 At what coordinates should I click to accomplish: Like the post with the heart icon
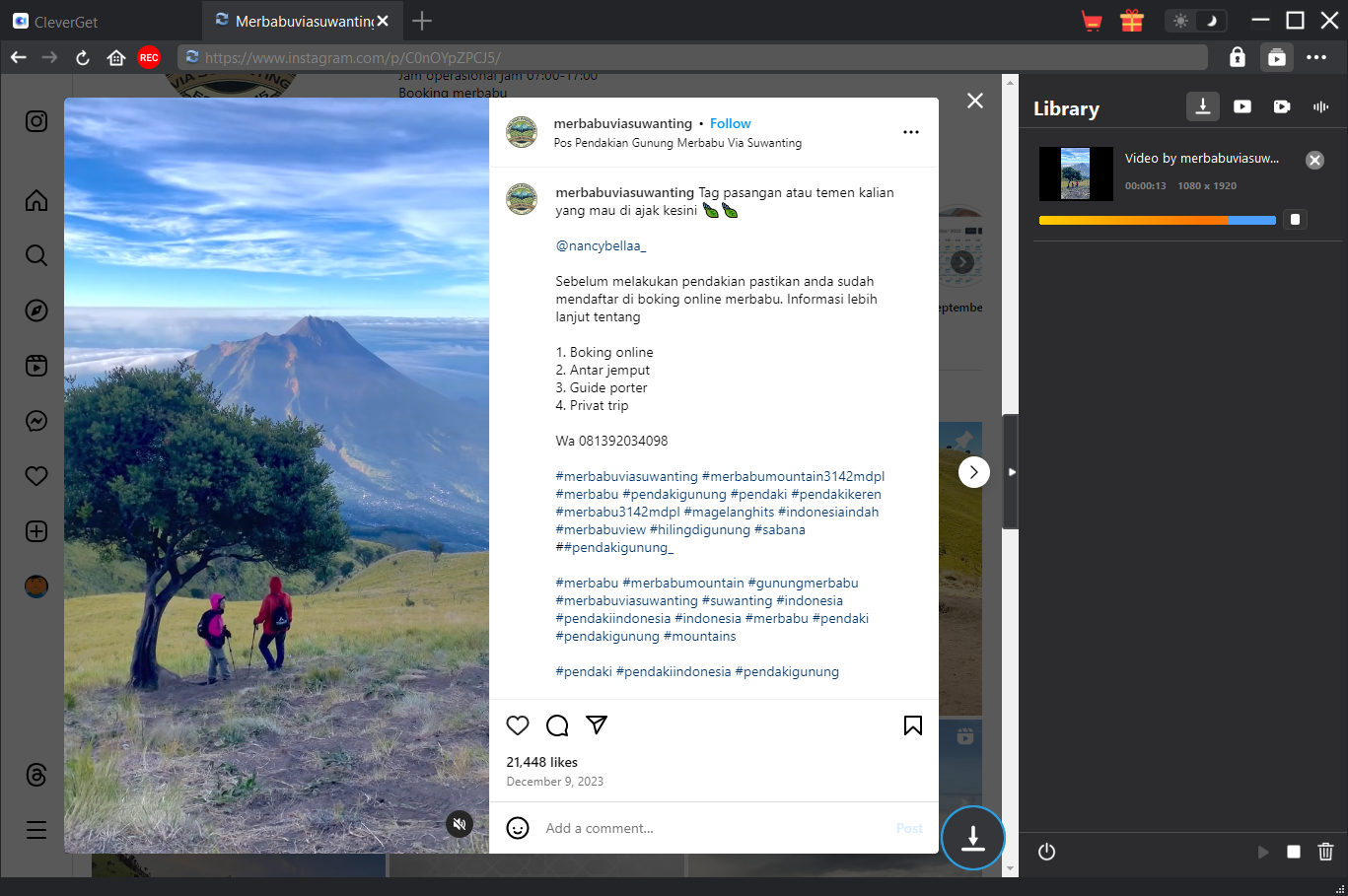click(x=518, y=725)
